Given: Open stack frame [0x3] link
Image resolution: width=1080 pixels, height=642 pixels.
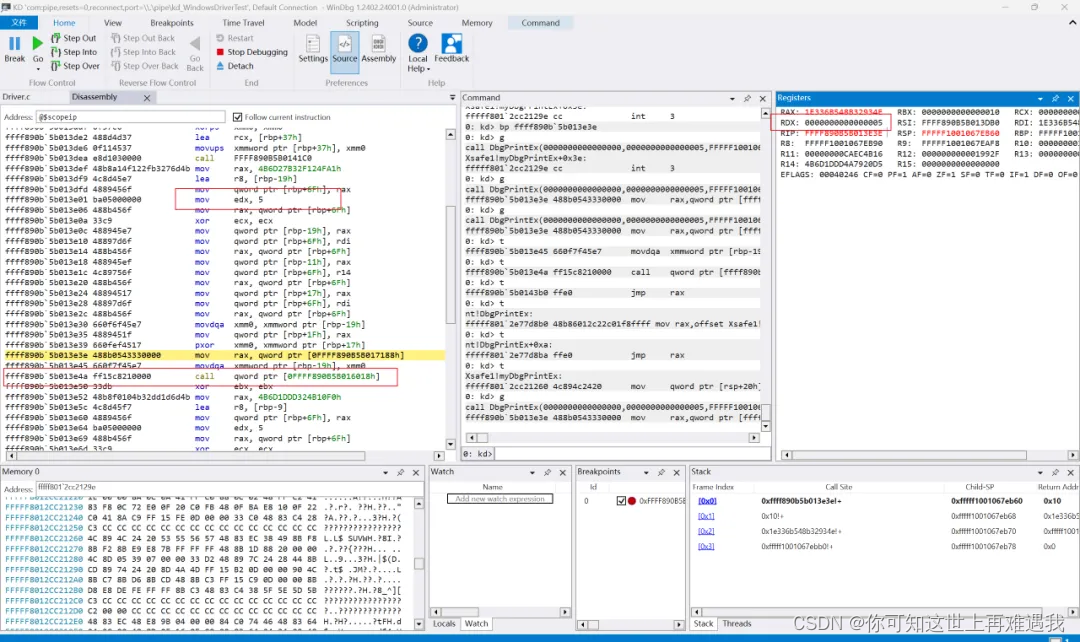Looking at the screenshot, I should pos(706,546).
